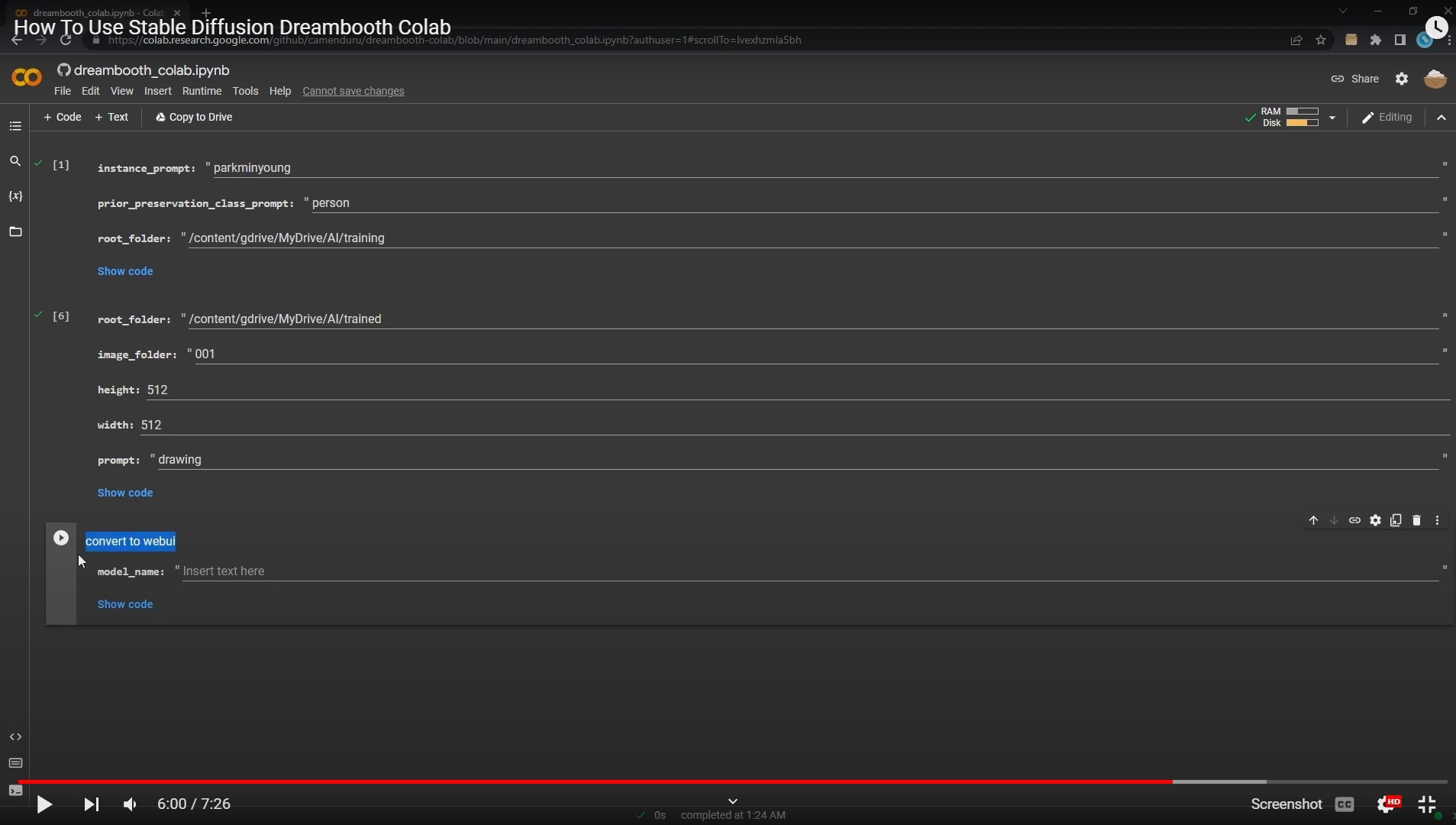Edit root_folder field ending in trained
The height and width of the screenshot is (825, 1456).
click(813, 319)
